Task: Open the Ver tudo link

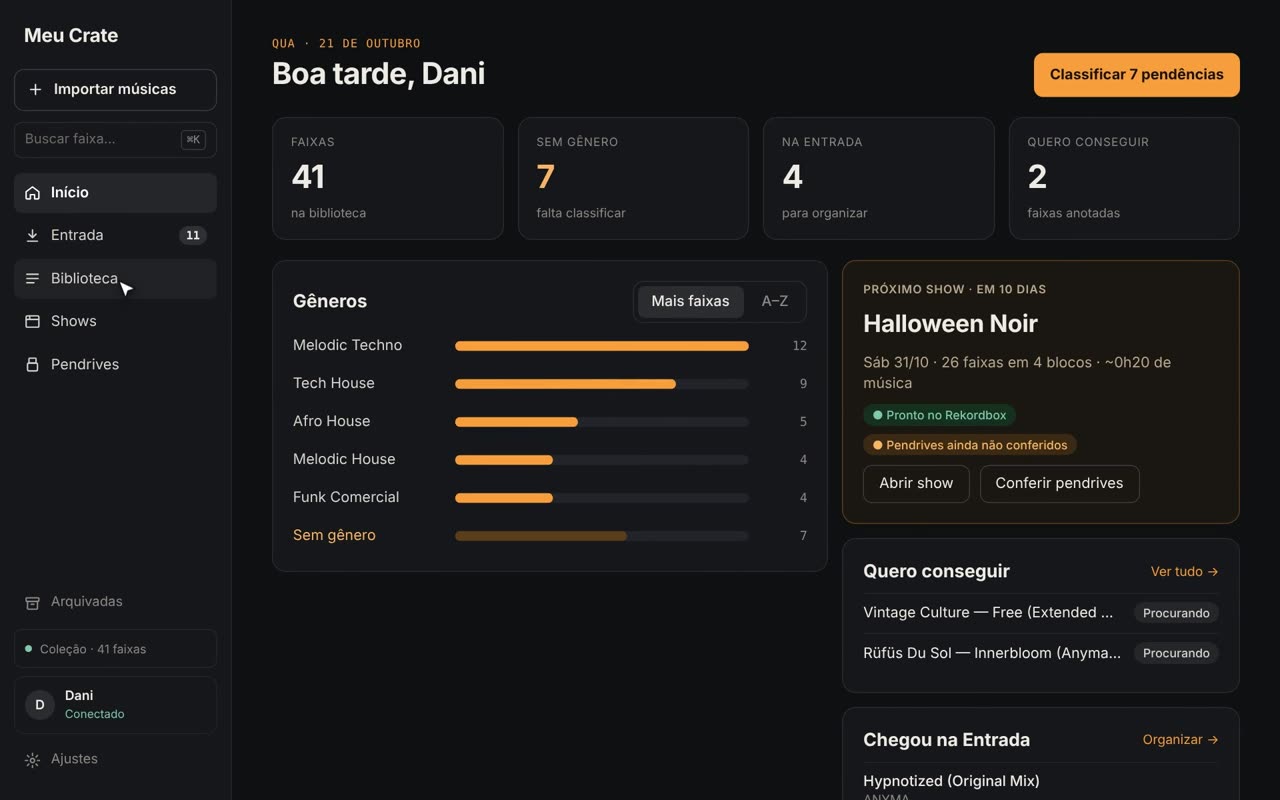Action: pyautogui.click(x=1184, y=572)
